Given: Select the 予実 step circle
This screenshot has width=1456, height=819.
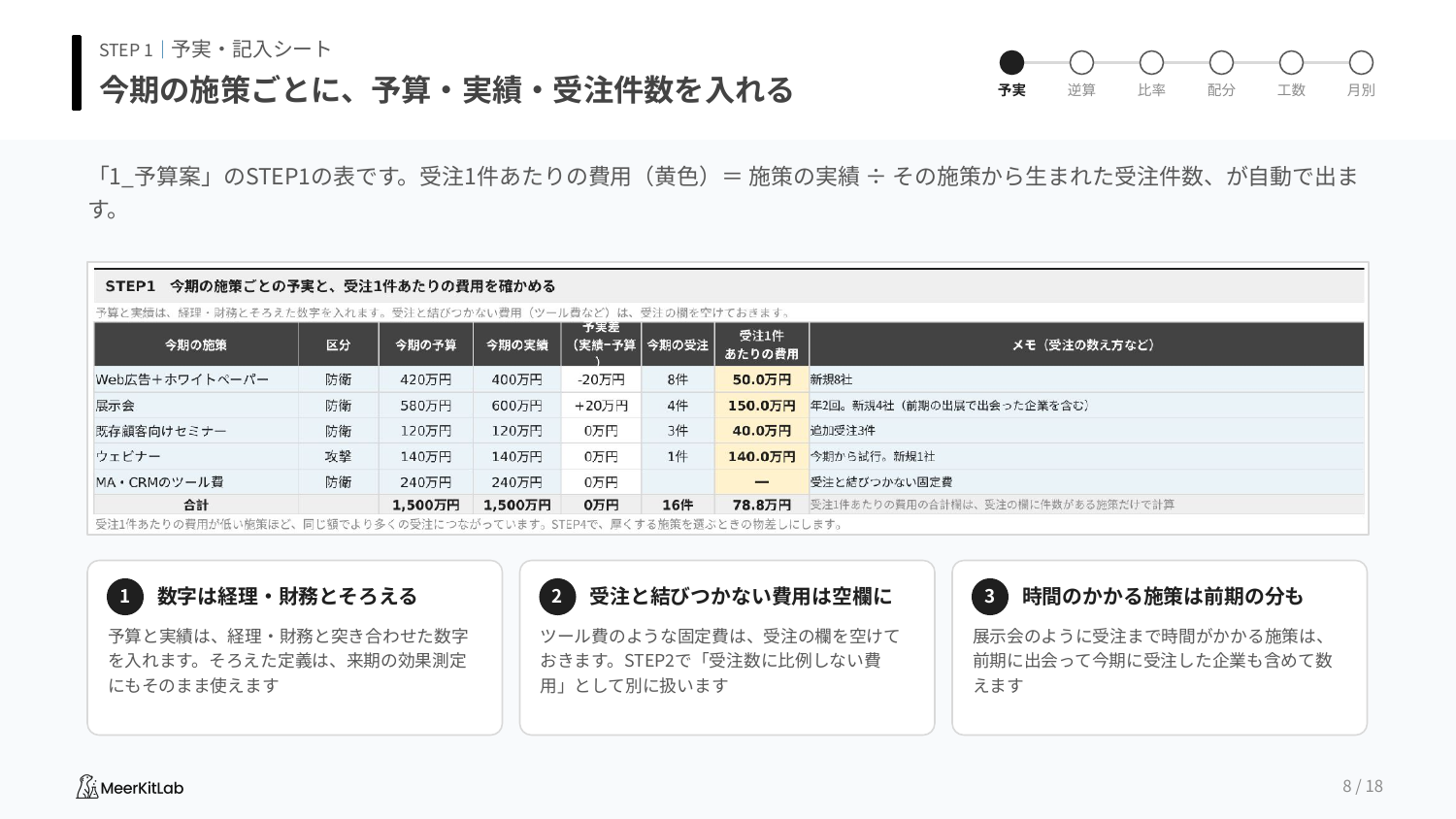Looking at the screenshot, I should 1011,63.
